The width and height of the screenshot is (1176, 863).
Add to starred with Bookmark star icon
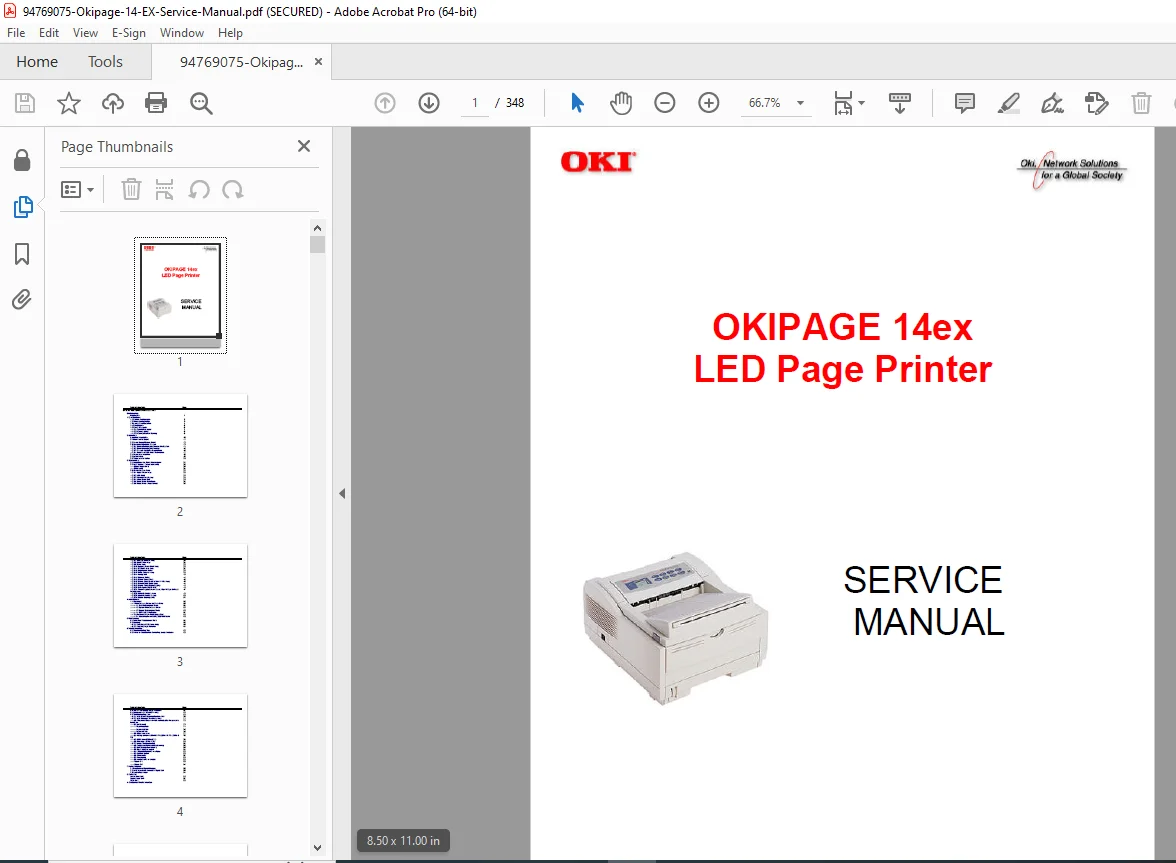coord(68,103)
